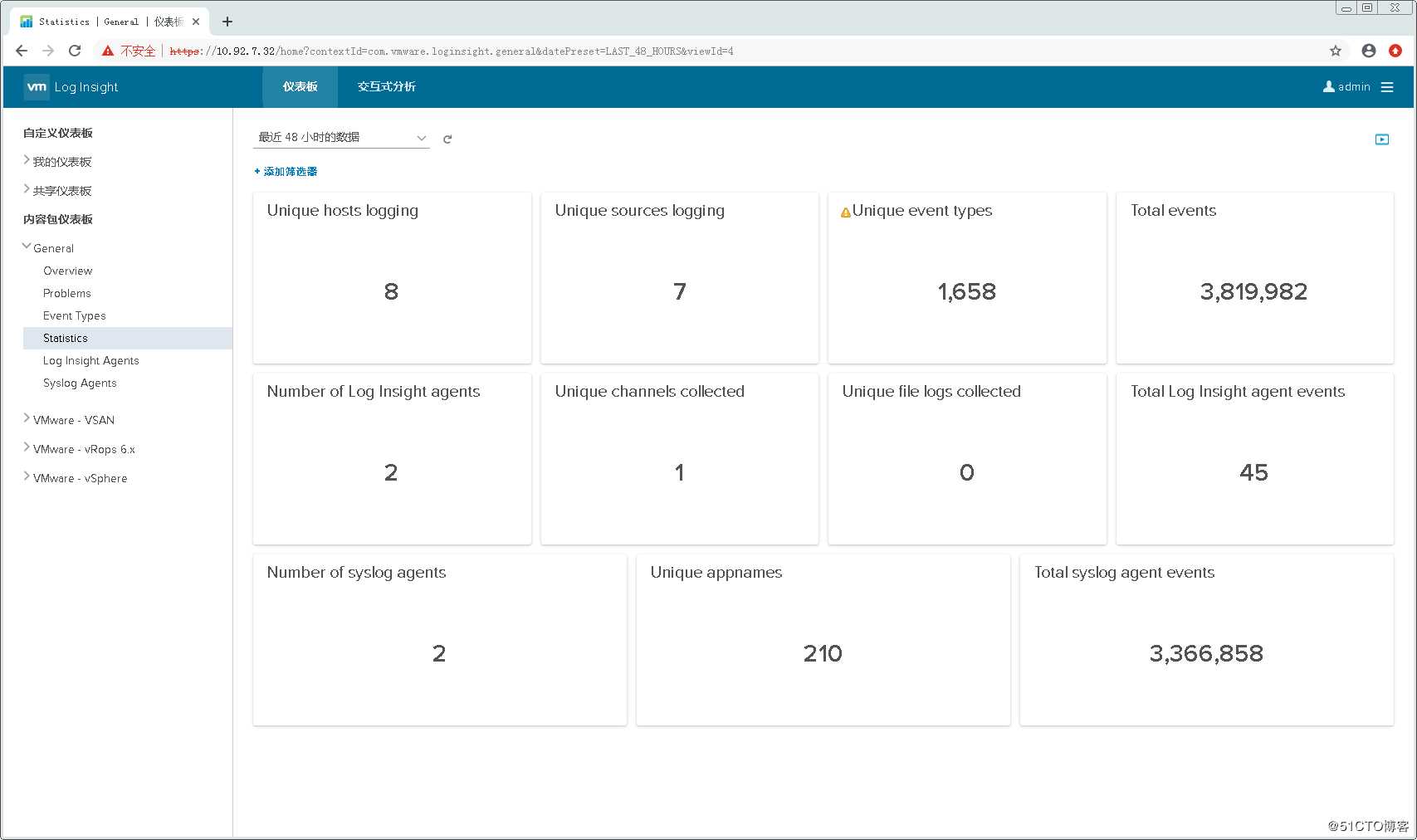Refresh the dashboard data
This screenshot has height=840, width=1417.
pyautogui.click(x=447, y=139)
